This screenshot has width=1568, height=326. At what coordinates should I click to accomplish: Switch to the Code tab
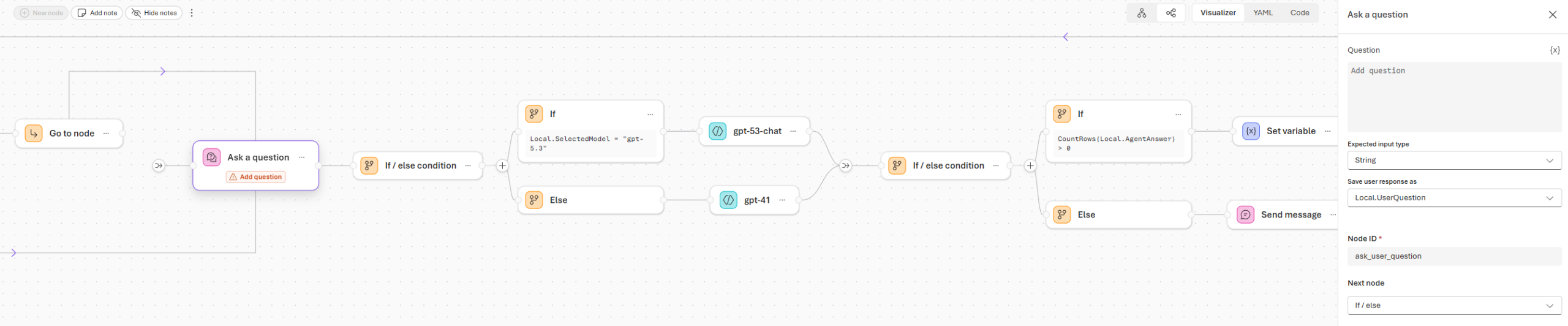point(1299,13)
